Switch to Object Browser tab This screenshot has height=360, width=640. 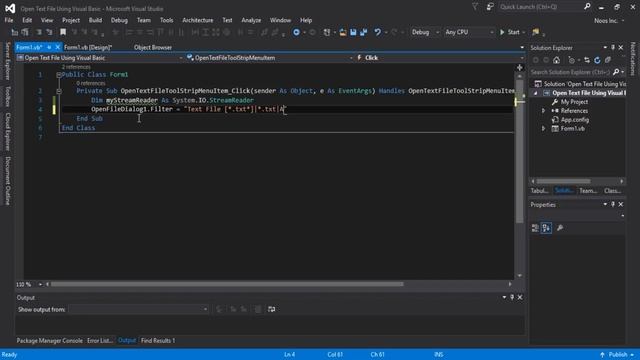pyautogui.click(x=153, y=47)
